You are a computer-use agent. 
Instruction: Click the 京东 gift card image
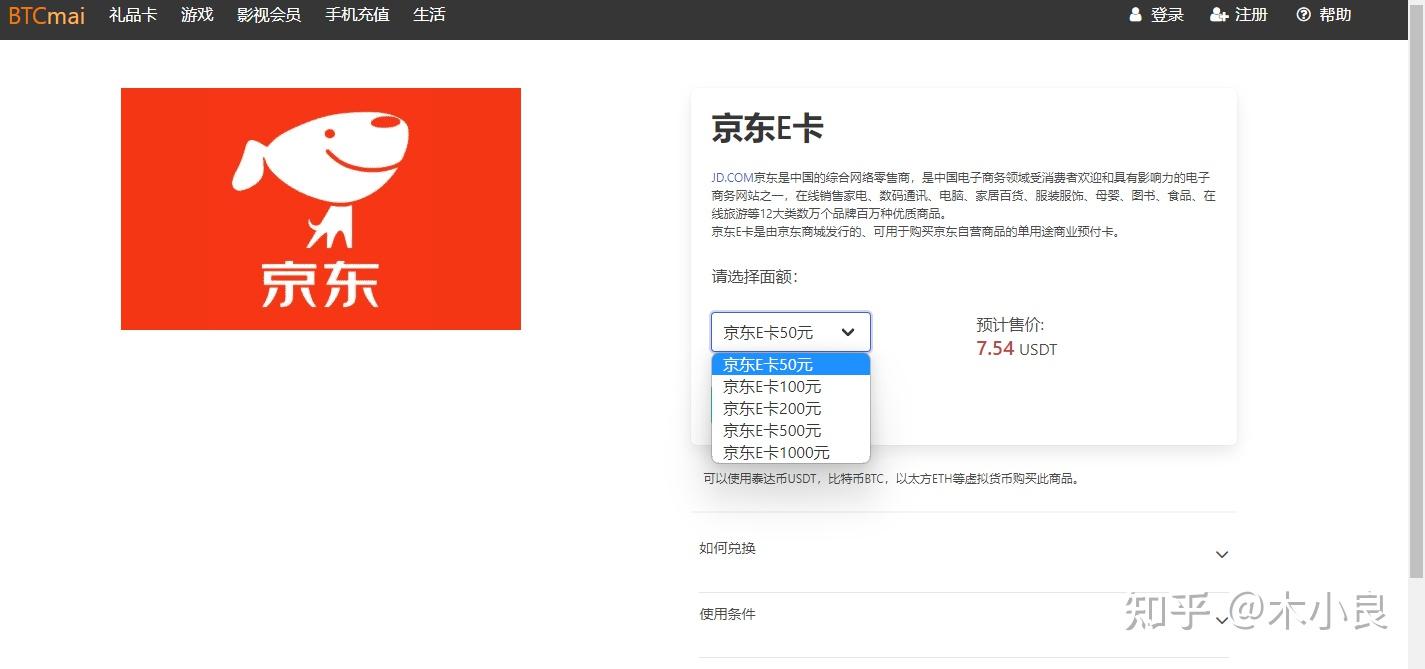[320, 208]
